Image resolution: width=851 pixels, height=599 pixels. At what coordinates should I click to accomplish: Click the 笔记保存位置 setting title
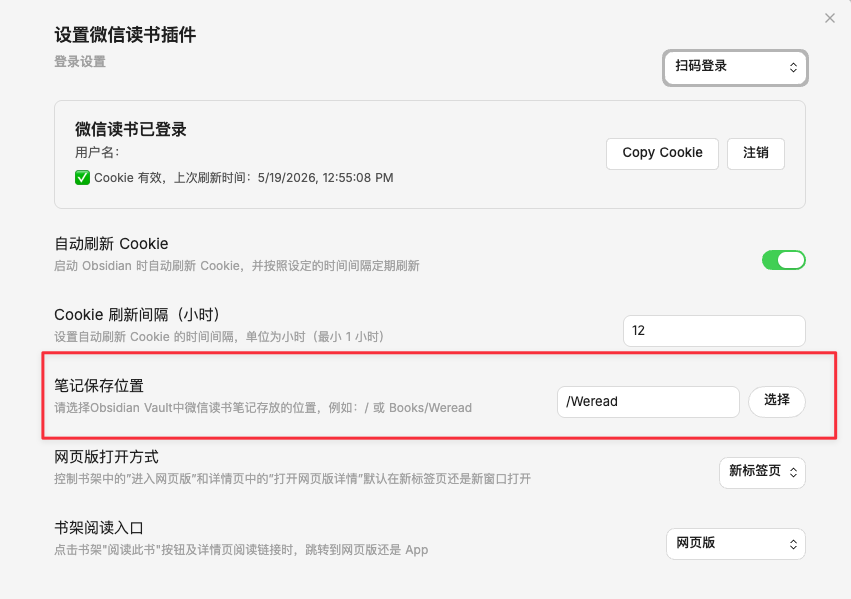point(99,386)
